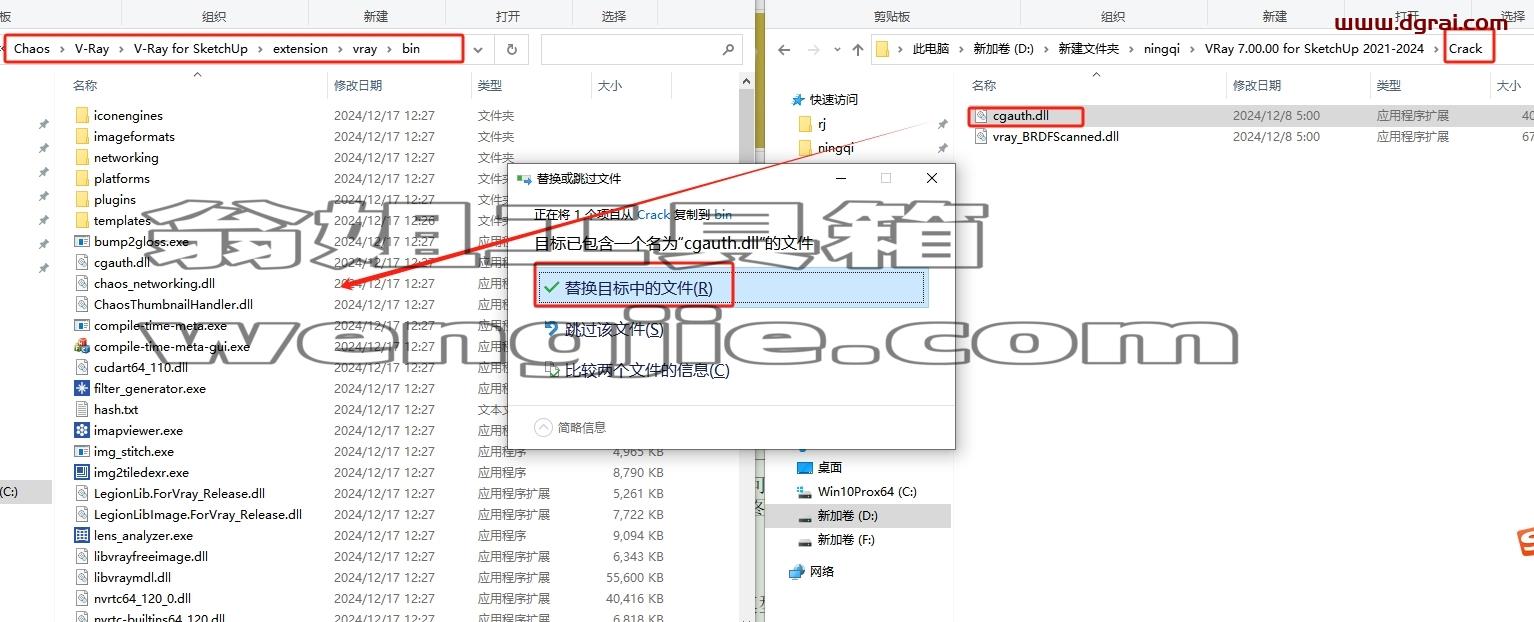This screenshot has height=622, width=1534.
Task: Collapse the dialog's brief info expander
Action: (543, 427)
